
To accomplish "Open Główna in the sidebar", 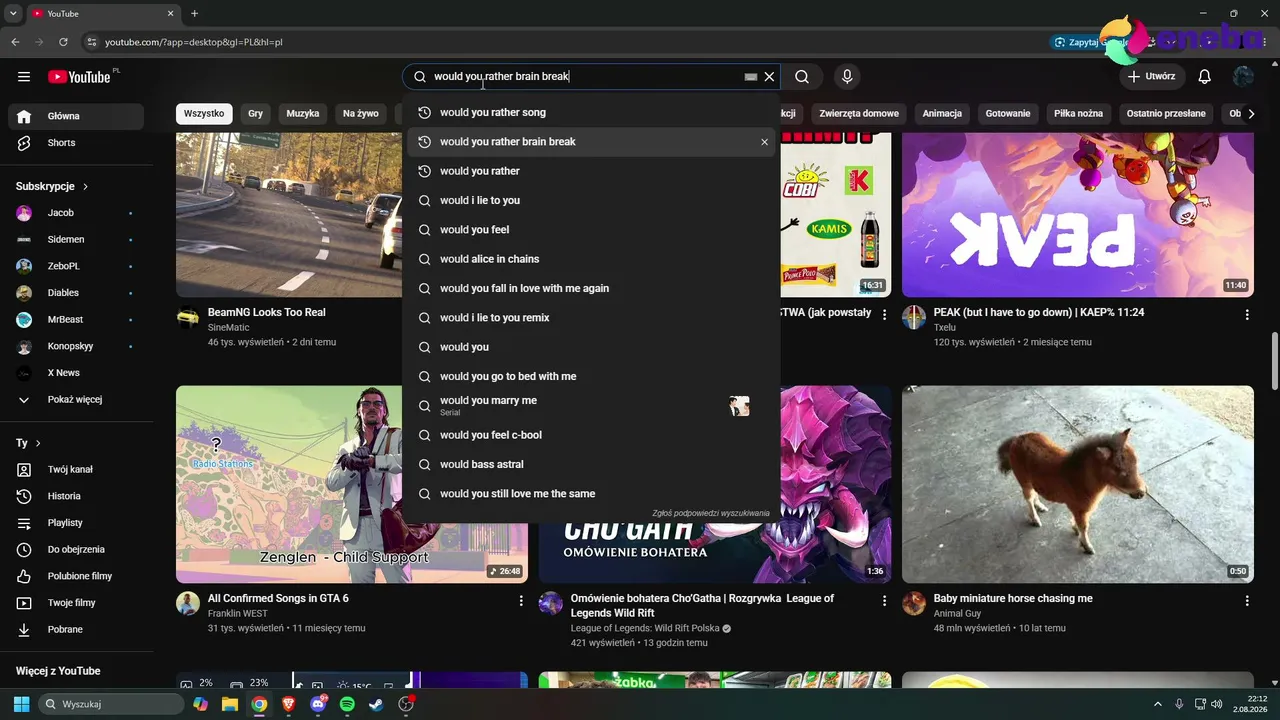I will pyautogui.click(x=76, y=116).
